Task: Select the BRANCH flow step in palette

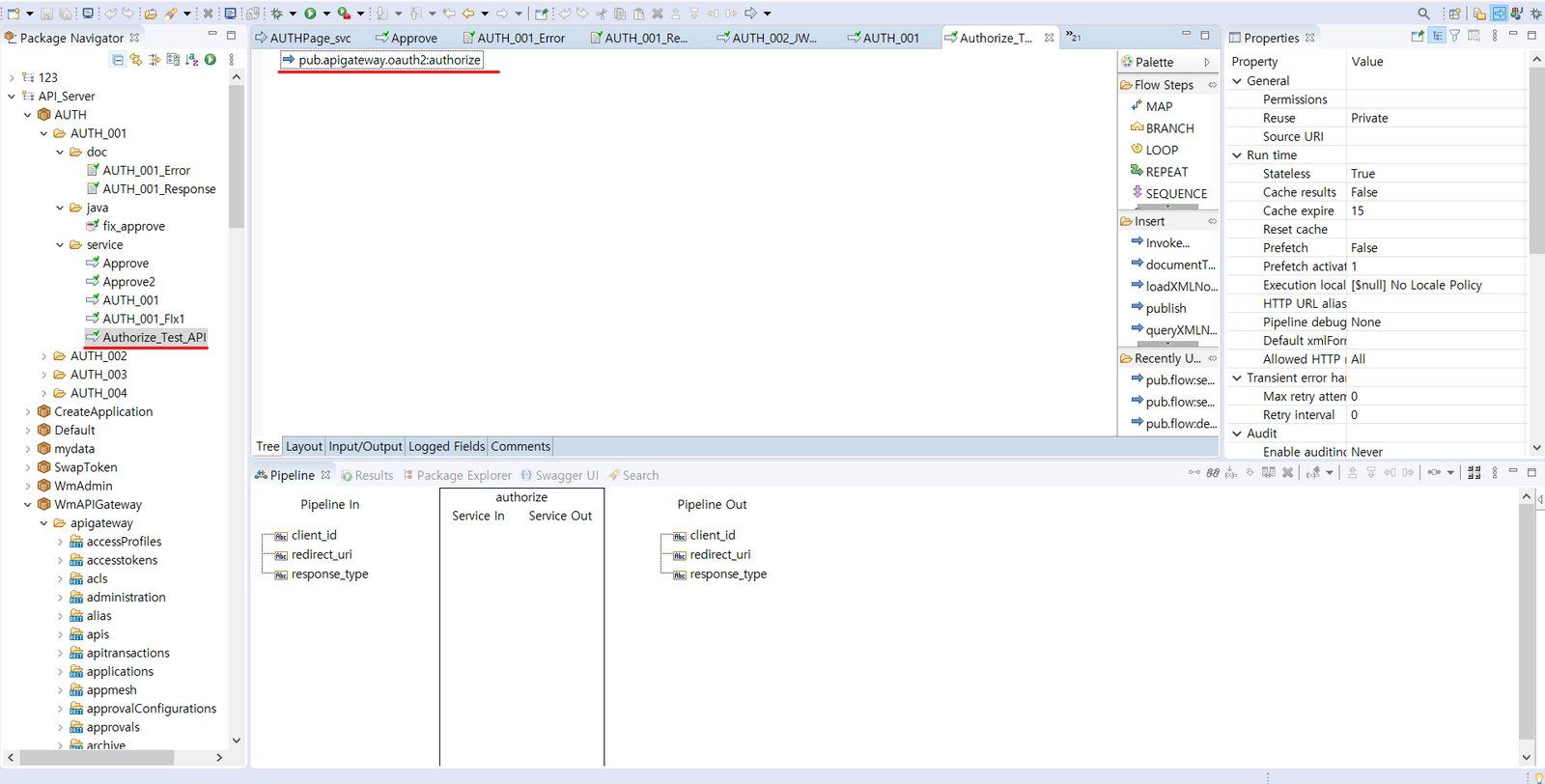Action: [x=1169, y=128]
